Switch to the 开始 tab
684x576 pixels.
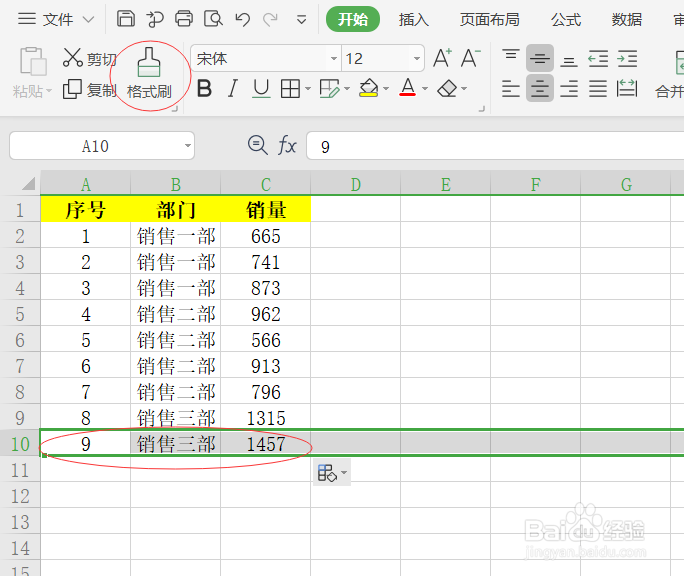(352, 19)
